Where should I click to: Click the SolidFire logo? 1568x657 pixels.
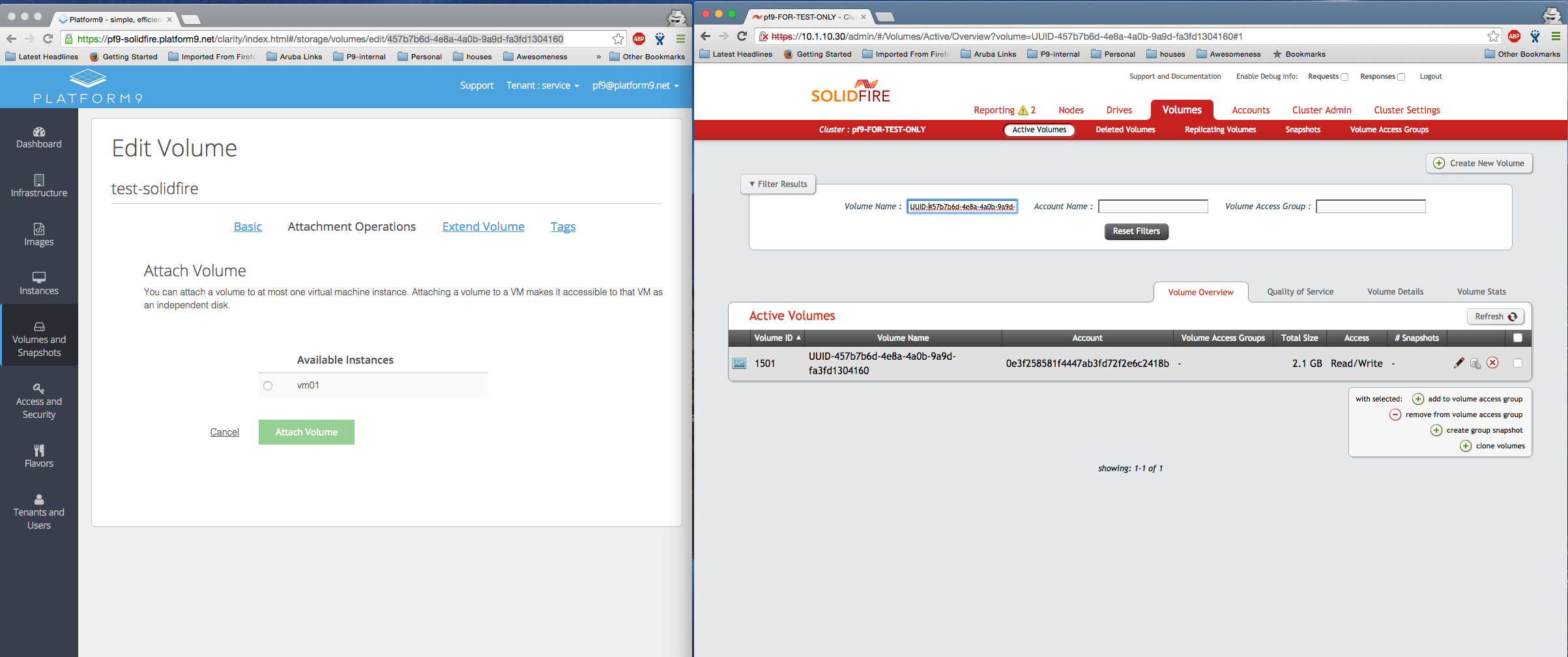[850, 91]
